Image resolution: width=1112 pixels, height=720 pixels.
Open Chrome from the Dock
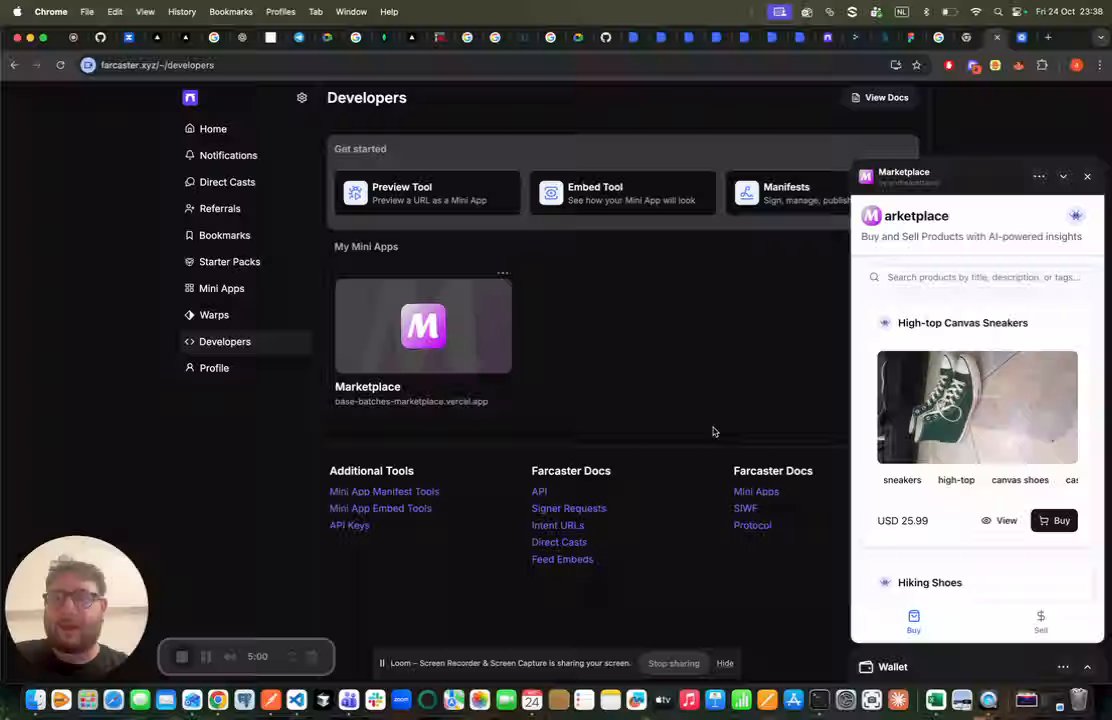click(218, 700)
